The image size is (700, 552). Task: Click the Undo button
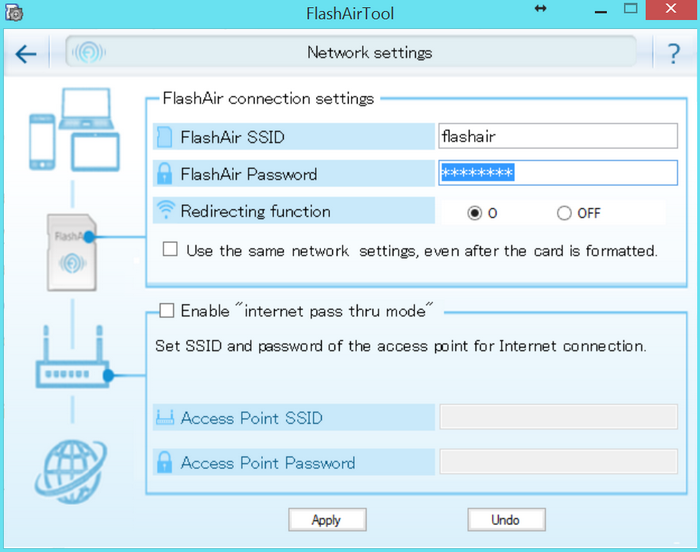(506, 520)
